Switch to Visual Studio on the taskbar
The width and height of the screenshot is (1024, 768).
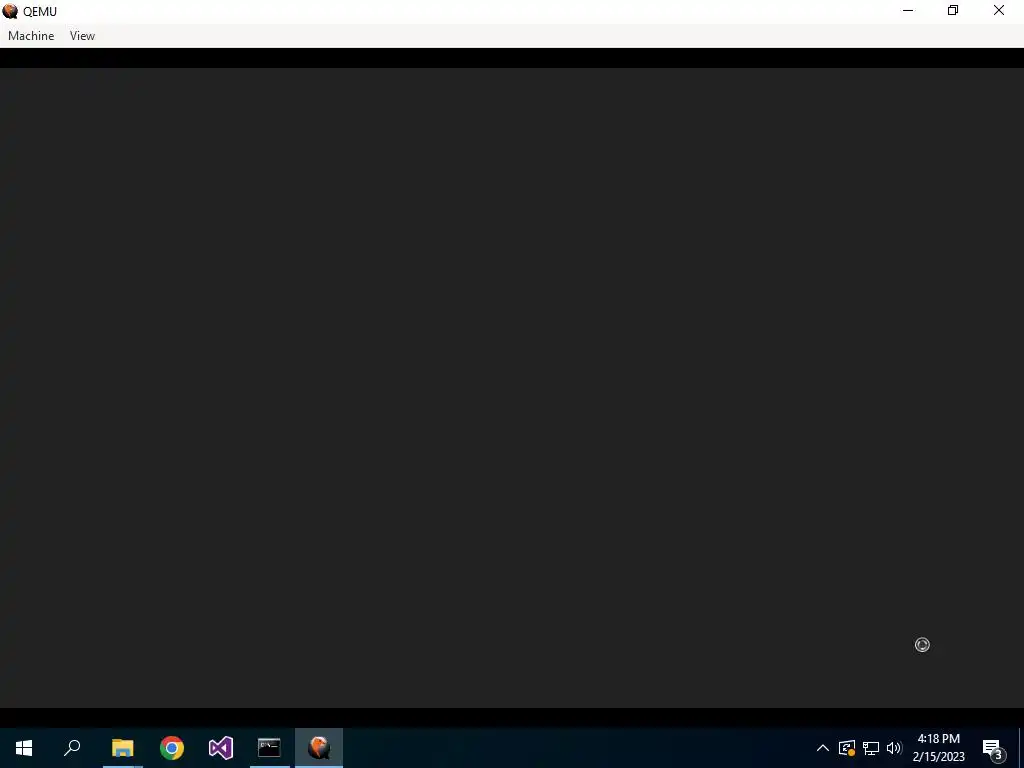click(x=221, y=748)
